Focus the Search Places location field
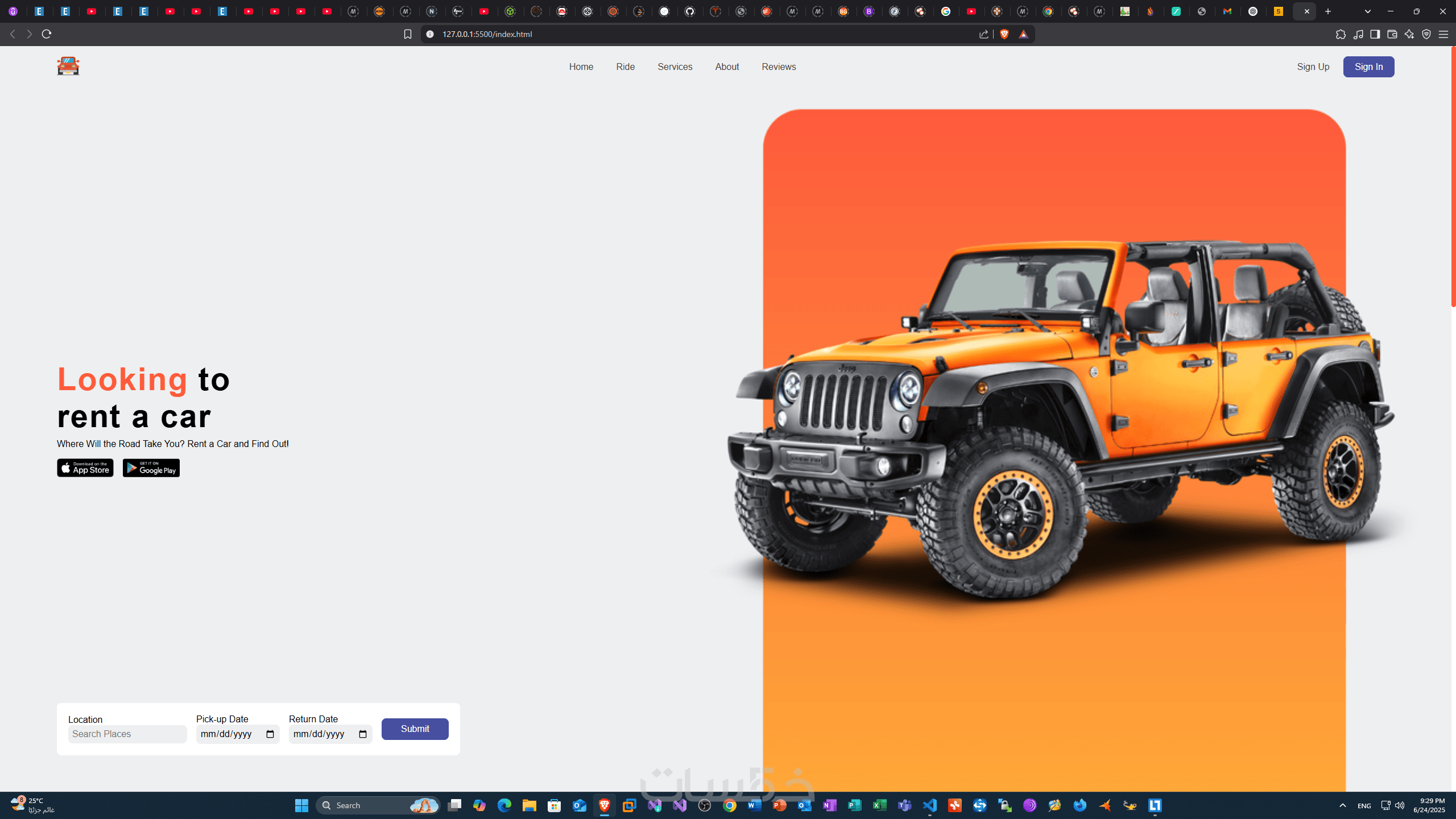The image size is (1456, 819). pos(127,734)
